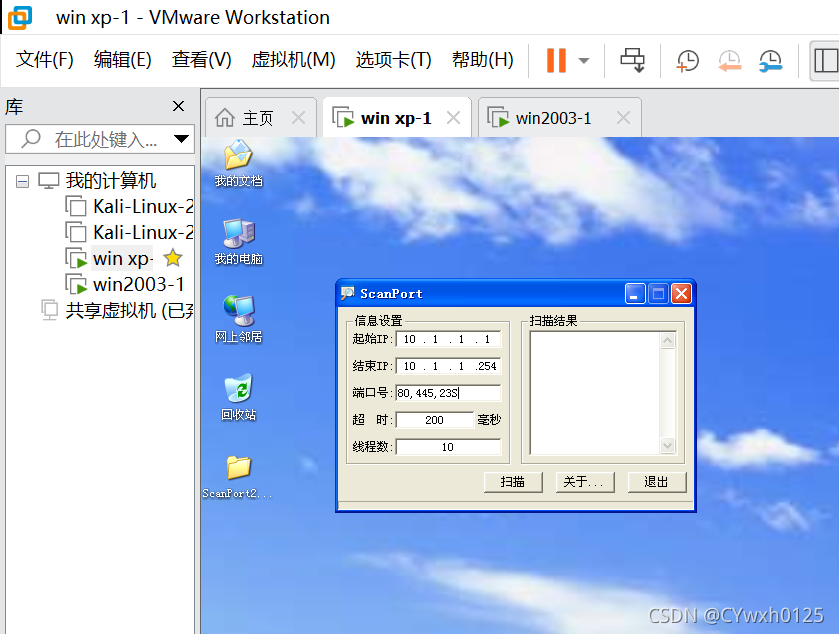Select 我的计算机 in the library tree
Screen dimensions: 839x634
tap(111, 181)
